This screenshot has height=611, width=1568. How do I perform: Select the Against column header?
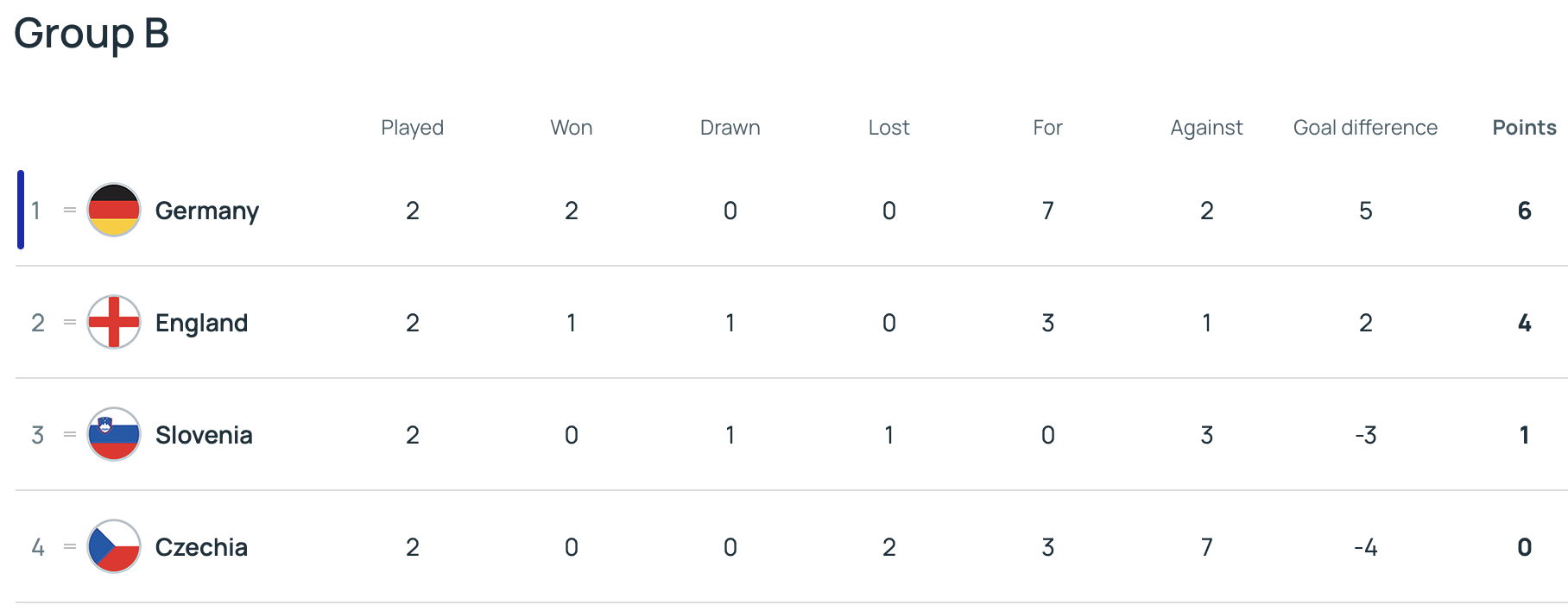click(x=1206, y=129)
